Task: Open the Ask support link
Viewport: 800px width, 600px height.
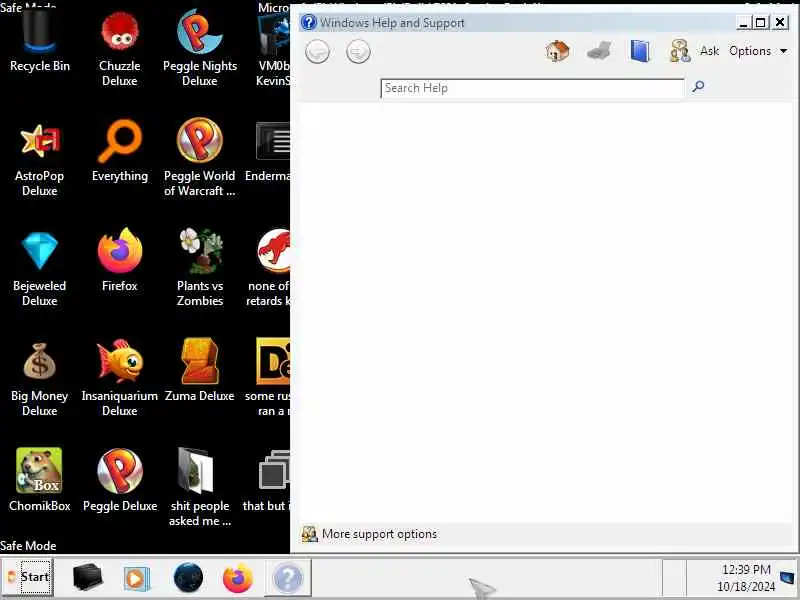Action: [709, 51]
